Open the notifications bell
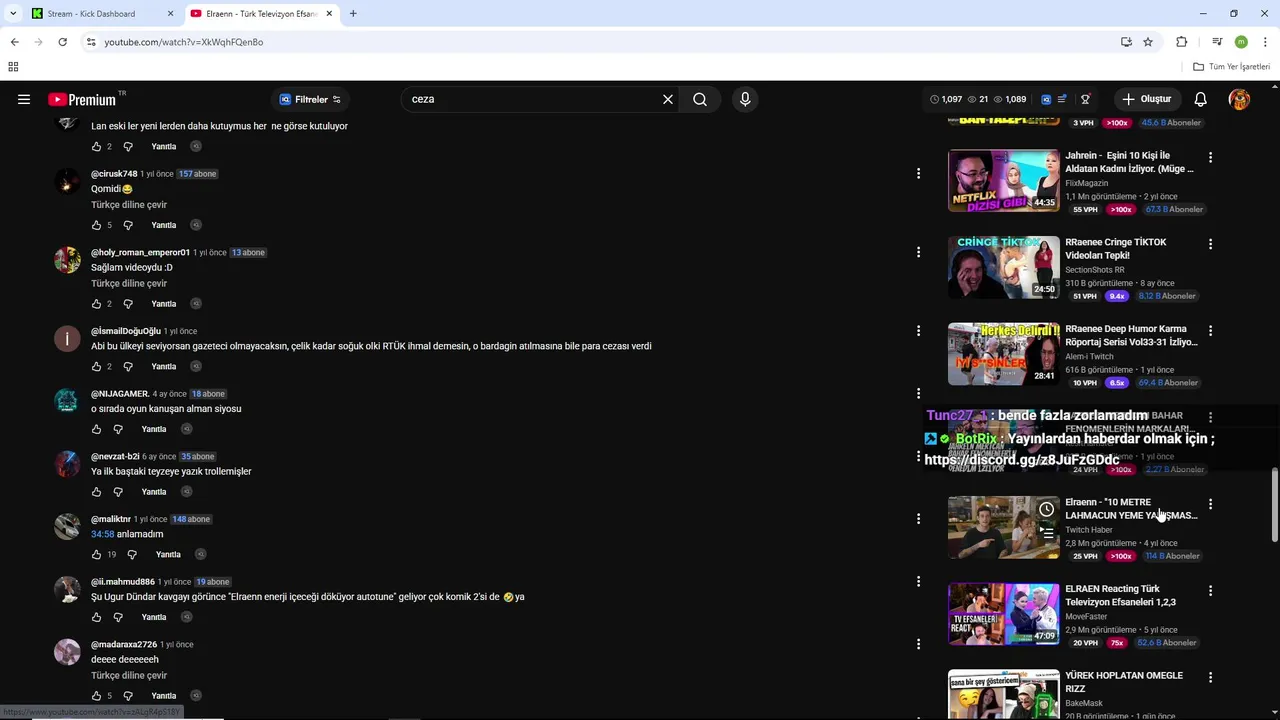 [1200, 99]
